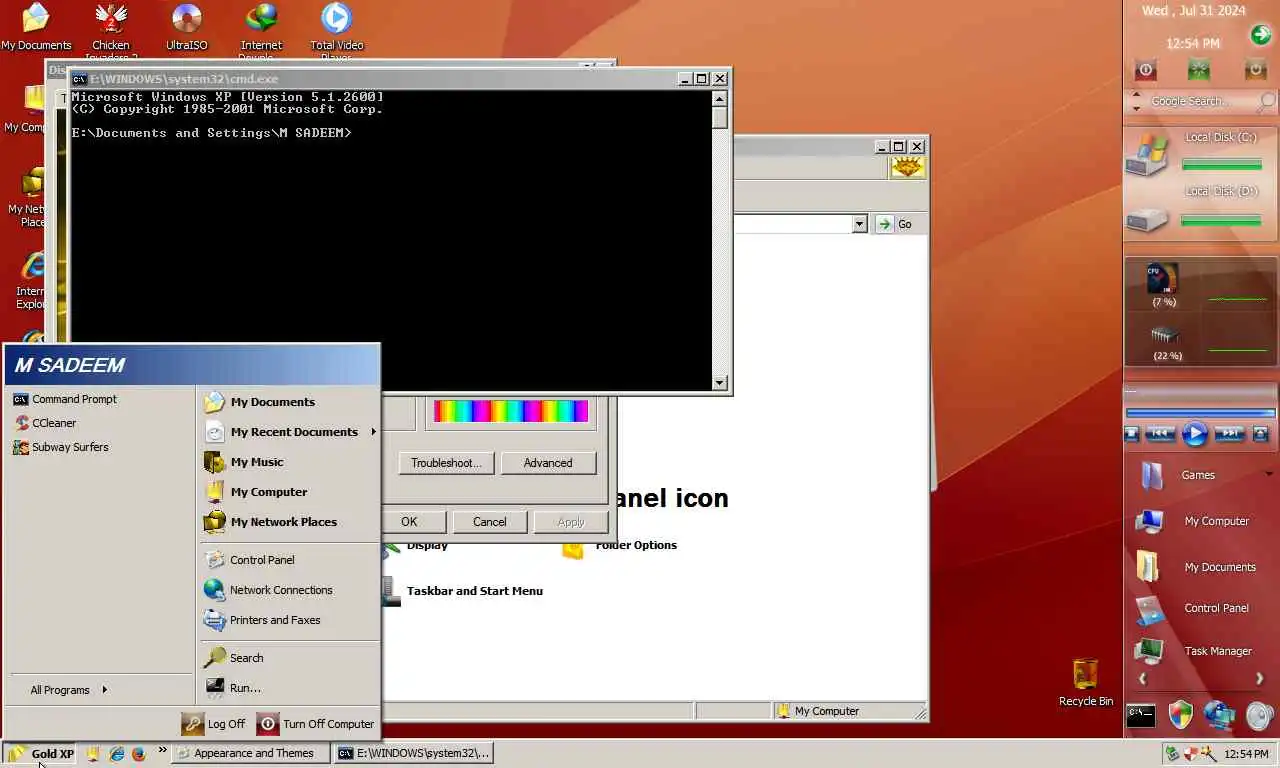Click the command prompt icon in the sidebar's bottom row
The width and height of the screenshot is (1280, 768).
[x=1141, y=716]
